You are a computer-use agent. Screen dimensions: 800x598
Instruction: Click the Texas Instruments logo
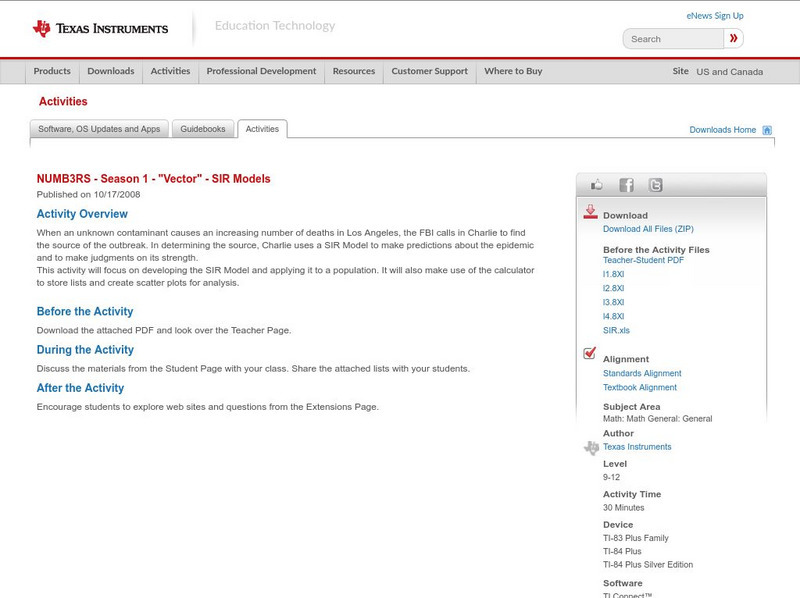point(100,29)
